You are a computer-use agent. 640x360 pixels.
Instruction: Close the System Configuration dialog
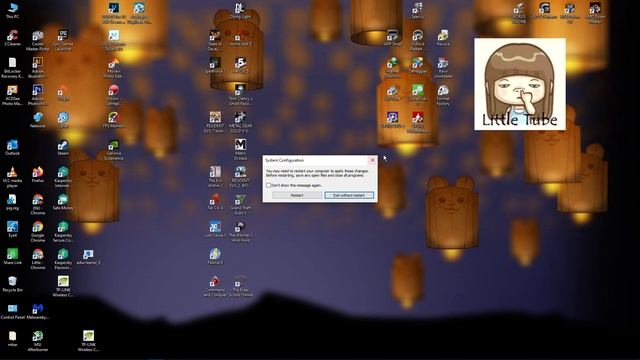point(372,160)
